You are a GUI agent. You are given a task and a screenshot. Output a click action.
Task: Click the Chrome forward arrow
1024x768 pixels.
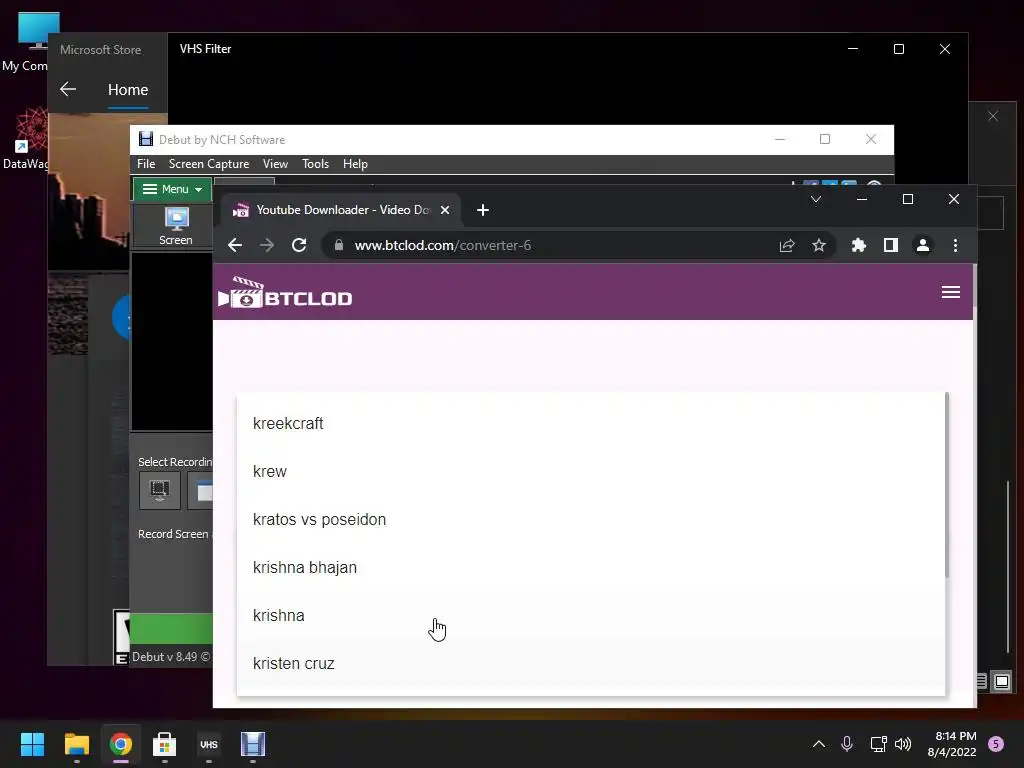[x=266, y=246]
